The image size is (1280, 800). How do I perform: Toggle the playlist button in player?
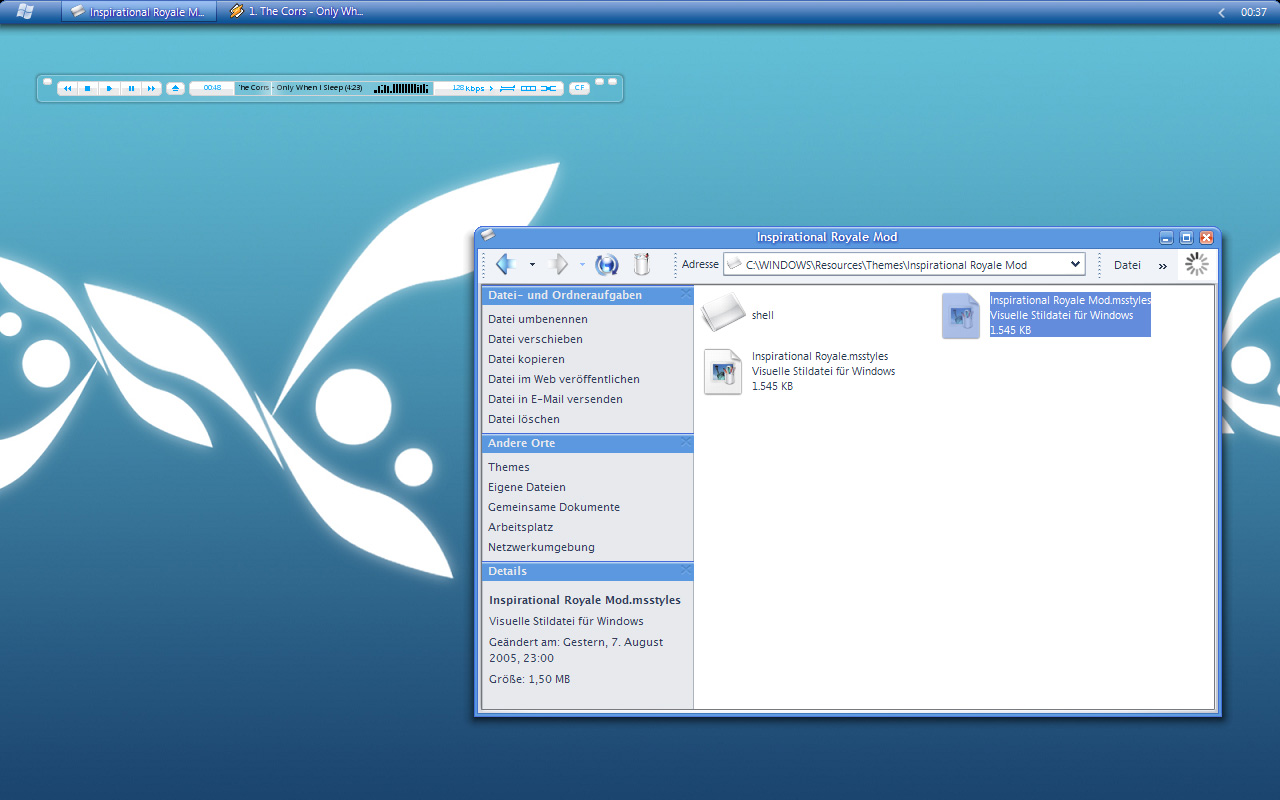pyautogui.click(x=528, y=88)
